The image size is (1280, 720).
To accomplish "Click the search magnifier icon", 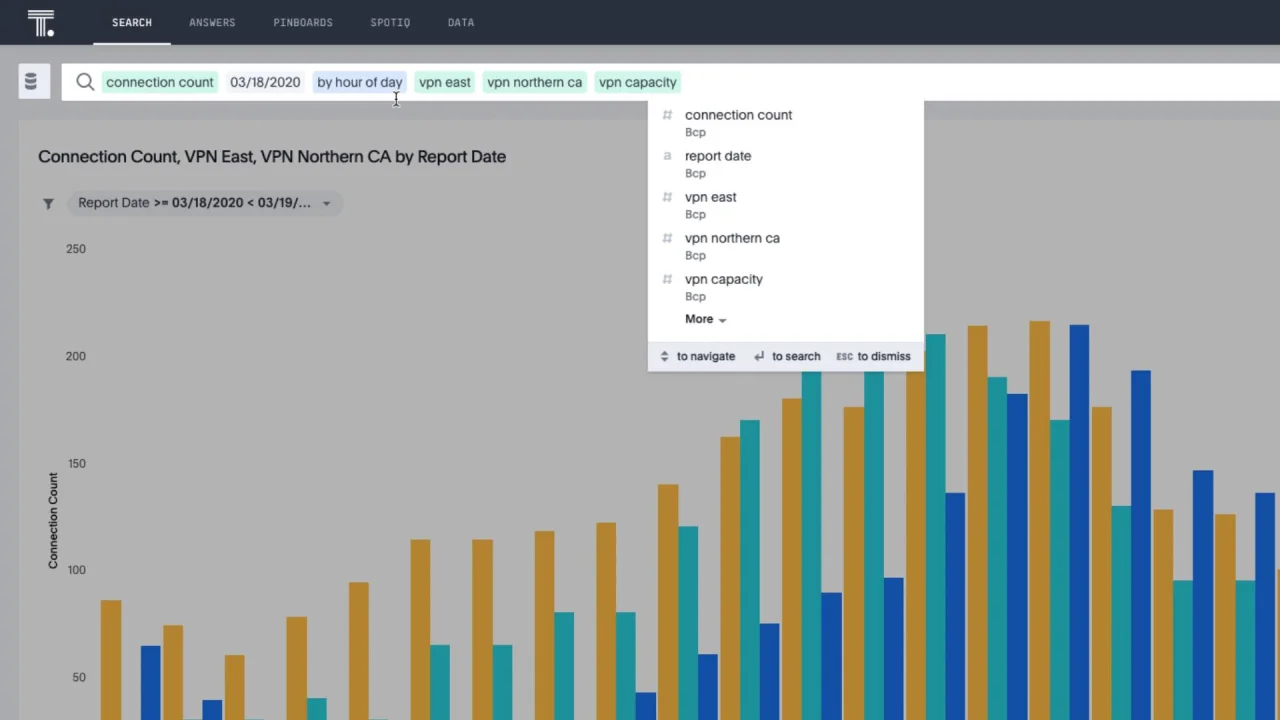I will (x=85, y=82).
